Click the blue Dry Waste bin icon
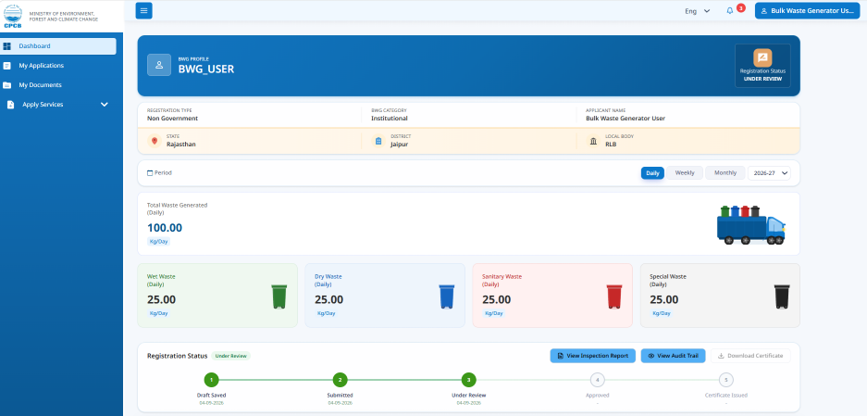Image resolution: width=867 pixels, height=416 pixels. pyautogui.click(x=446, y=297)
